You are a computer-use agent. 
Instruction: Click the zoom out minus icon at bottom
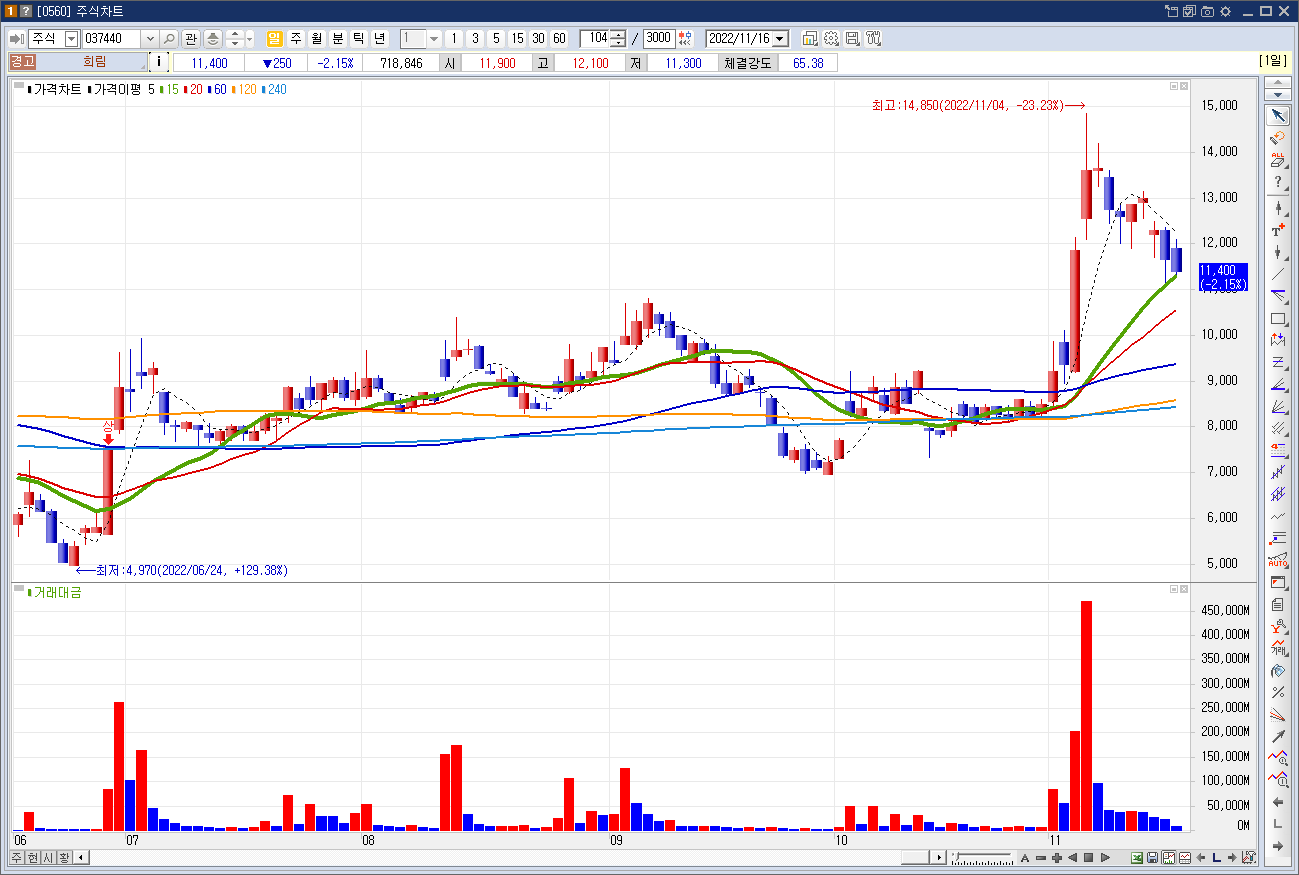[1041, 858]
